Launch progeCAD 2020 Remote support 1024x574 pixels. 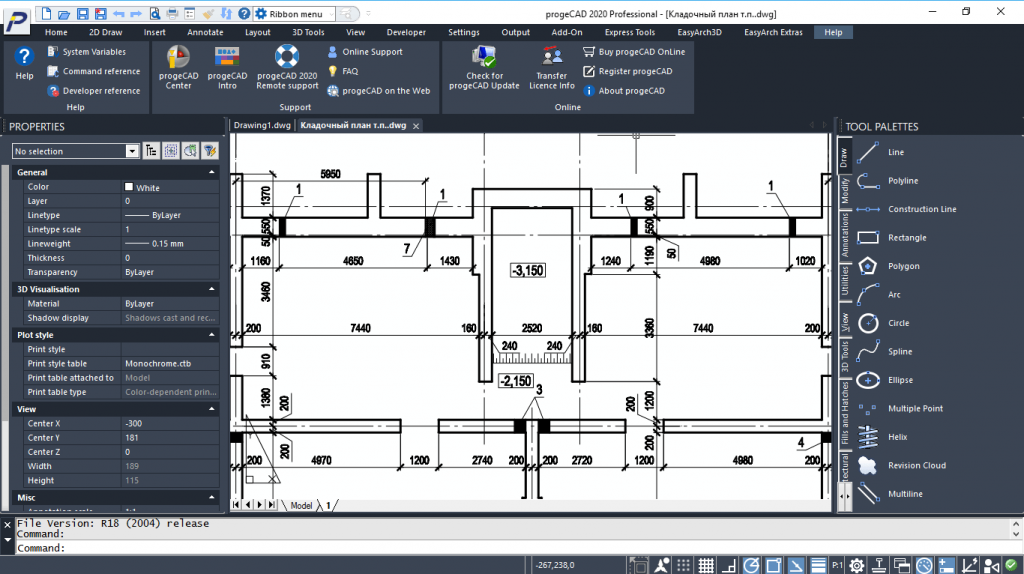click(287, 68)
